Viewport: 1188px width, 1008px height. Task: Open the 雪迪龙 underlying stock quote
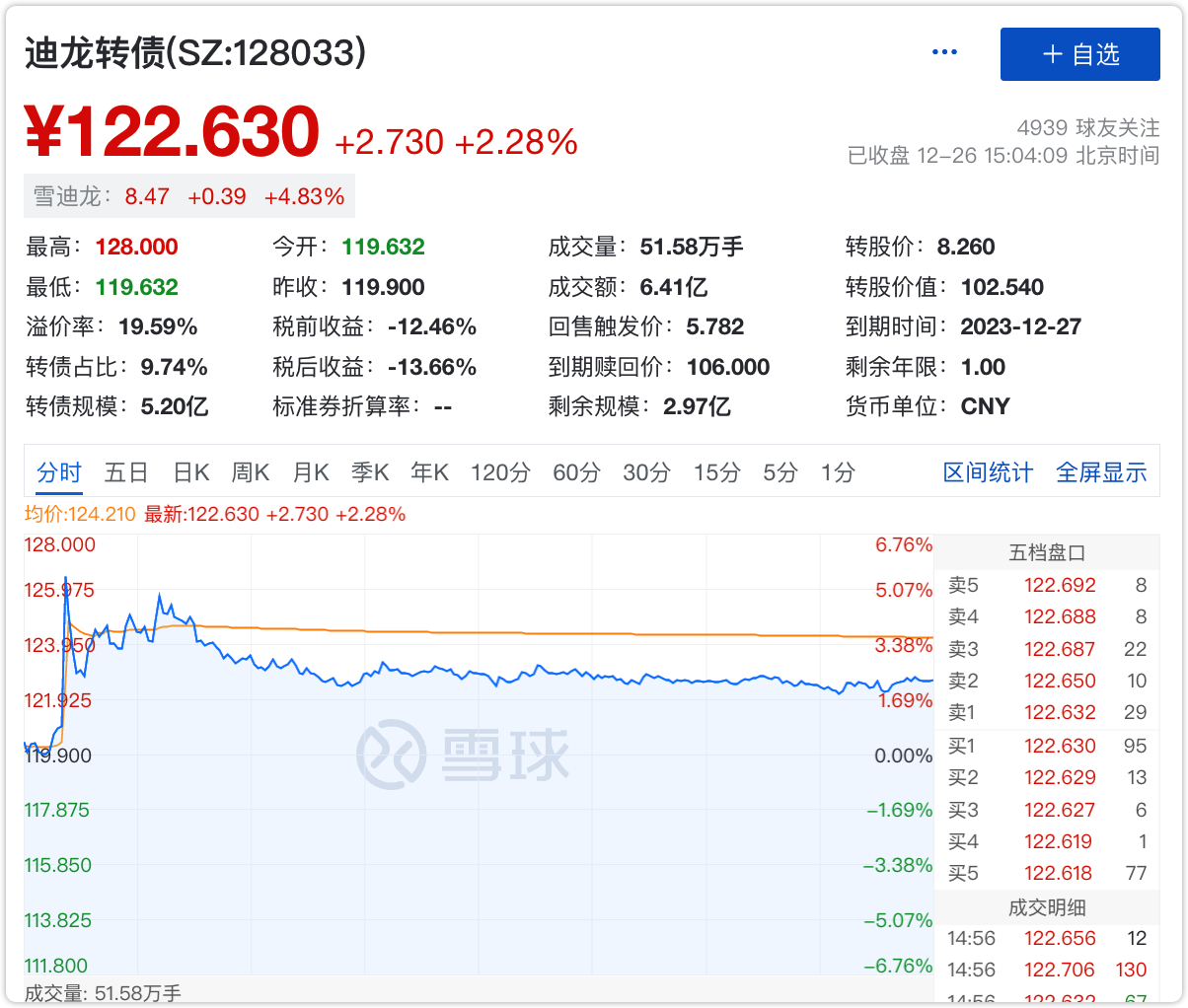pyautogui.click(x=188, y=196)
